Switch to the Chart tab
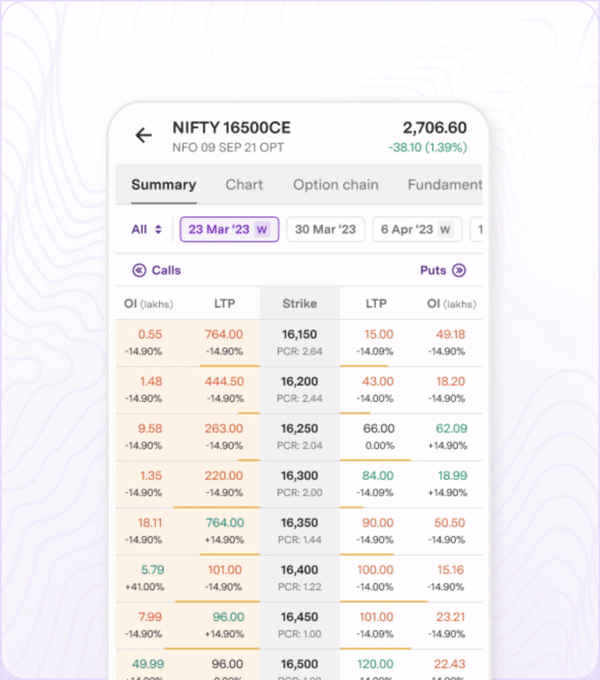The height and width of the screenshot is (680, 600). coord(244,185)
